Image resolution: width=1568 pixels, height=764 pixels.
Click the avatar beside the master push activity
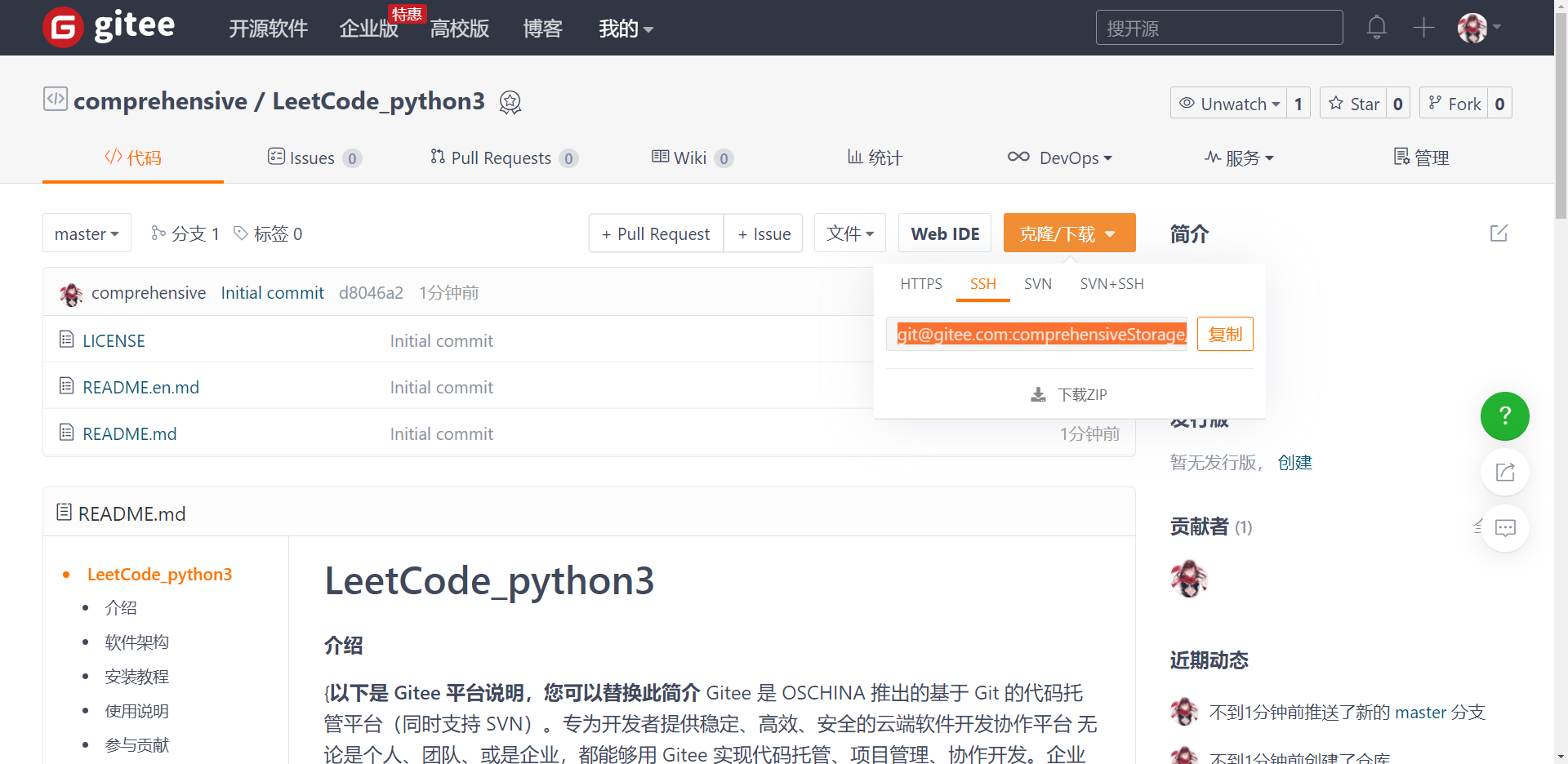[x=1184, y=712]
